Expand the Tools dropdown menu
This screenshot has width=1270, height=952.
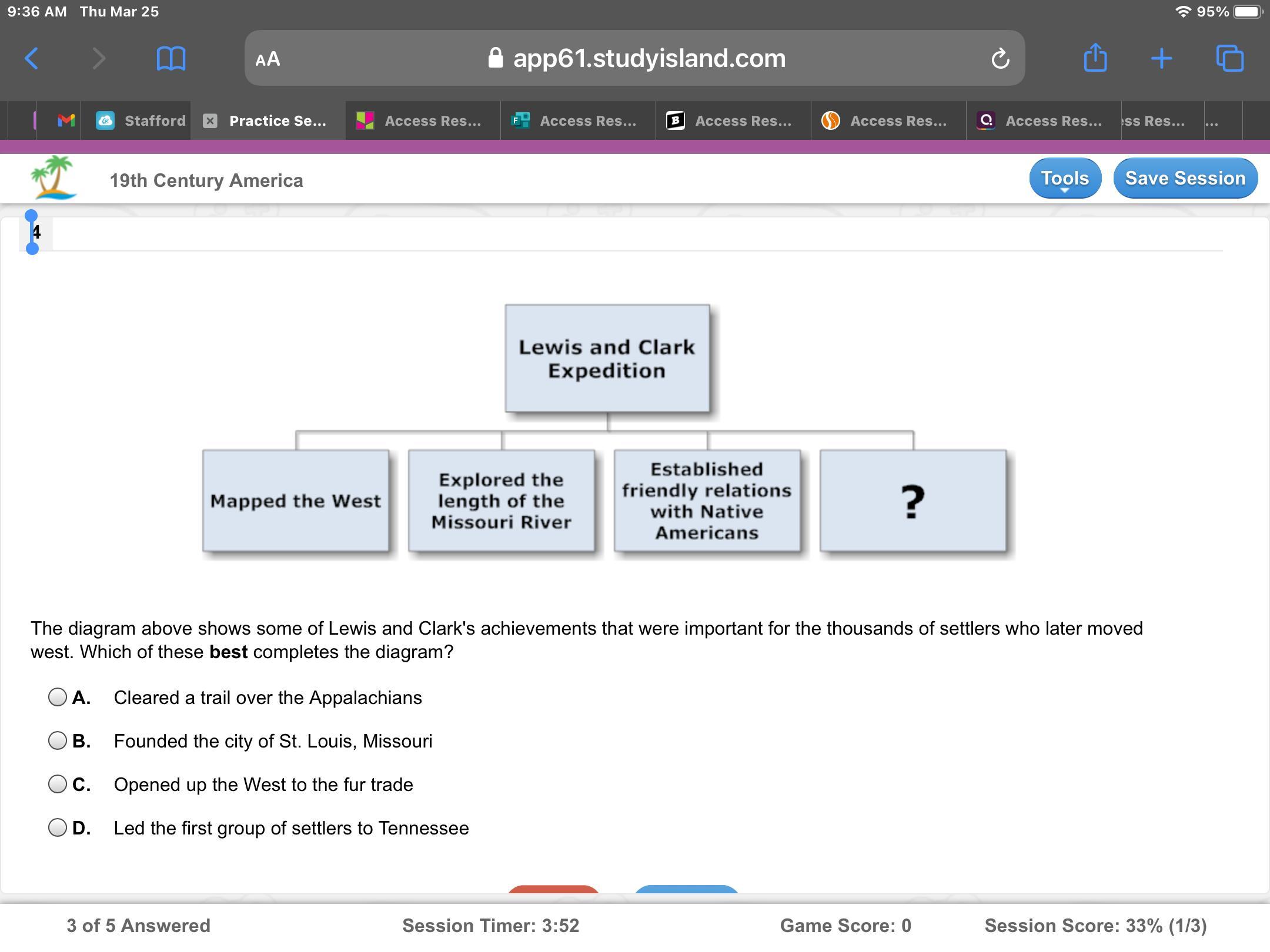pyautogui.click(x=1064, y=178)
